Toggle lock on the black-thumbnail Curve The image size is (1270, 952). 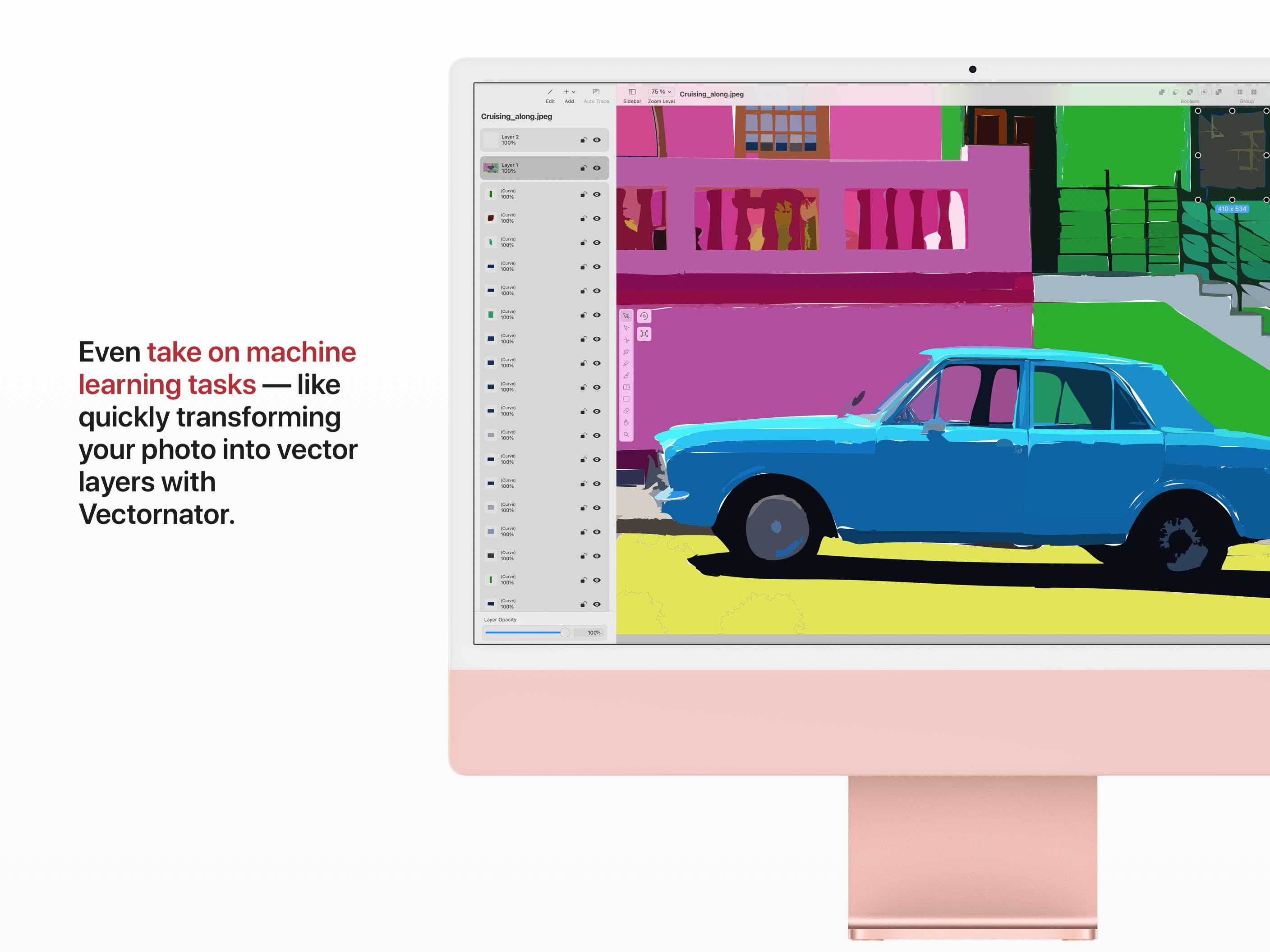point(583,556)
